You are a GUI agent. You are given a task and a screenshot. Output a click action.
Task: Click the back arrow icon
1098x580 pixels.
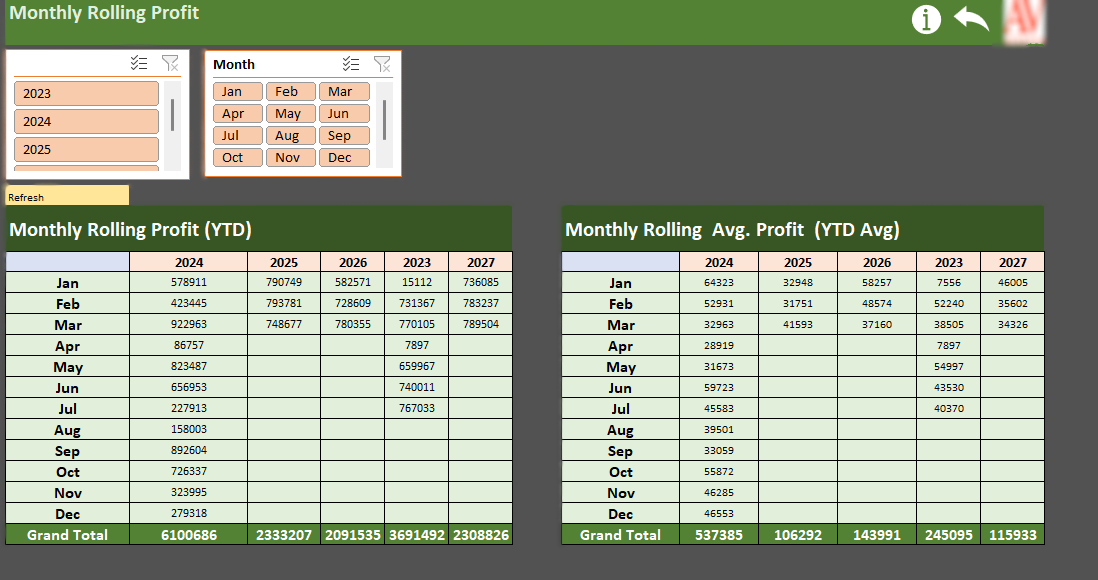coord(971,18)
